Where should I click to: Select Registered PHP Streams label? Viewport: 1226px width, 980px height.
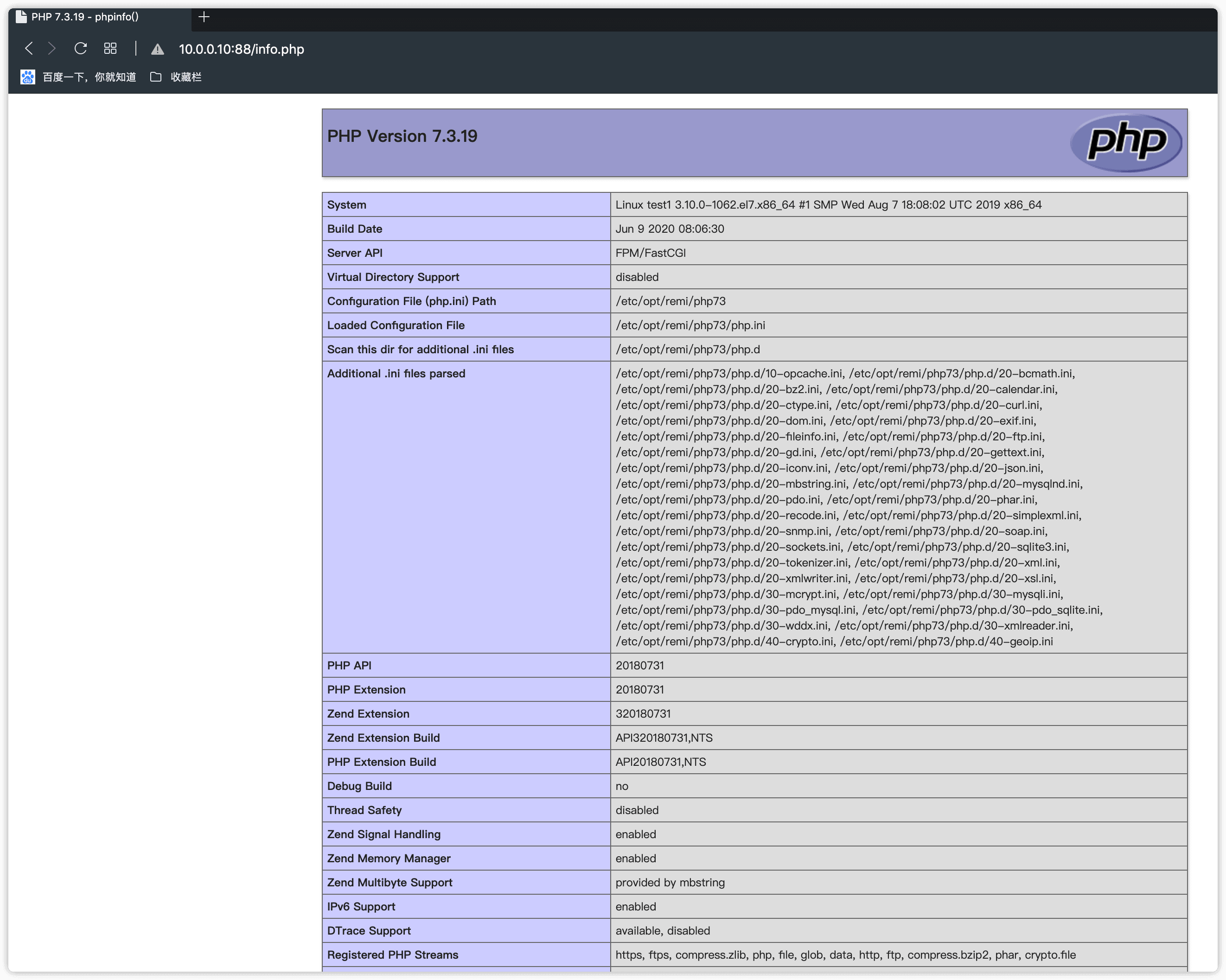coord(392,955)
